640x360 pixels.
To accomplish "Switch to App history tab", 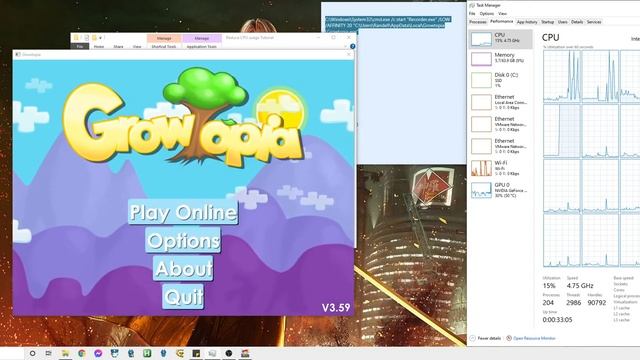I will pyautogui.click(x=527, y=22).
